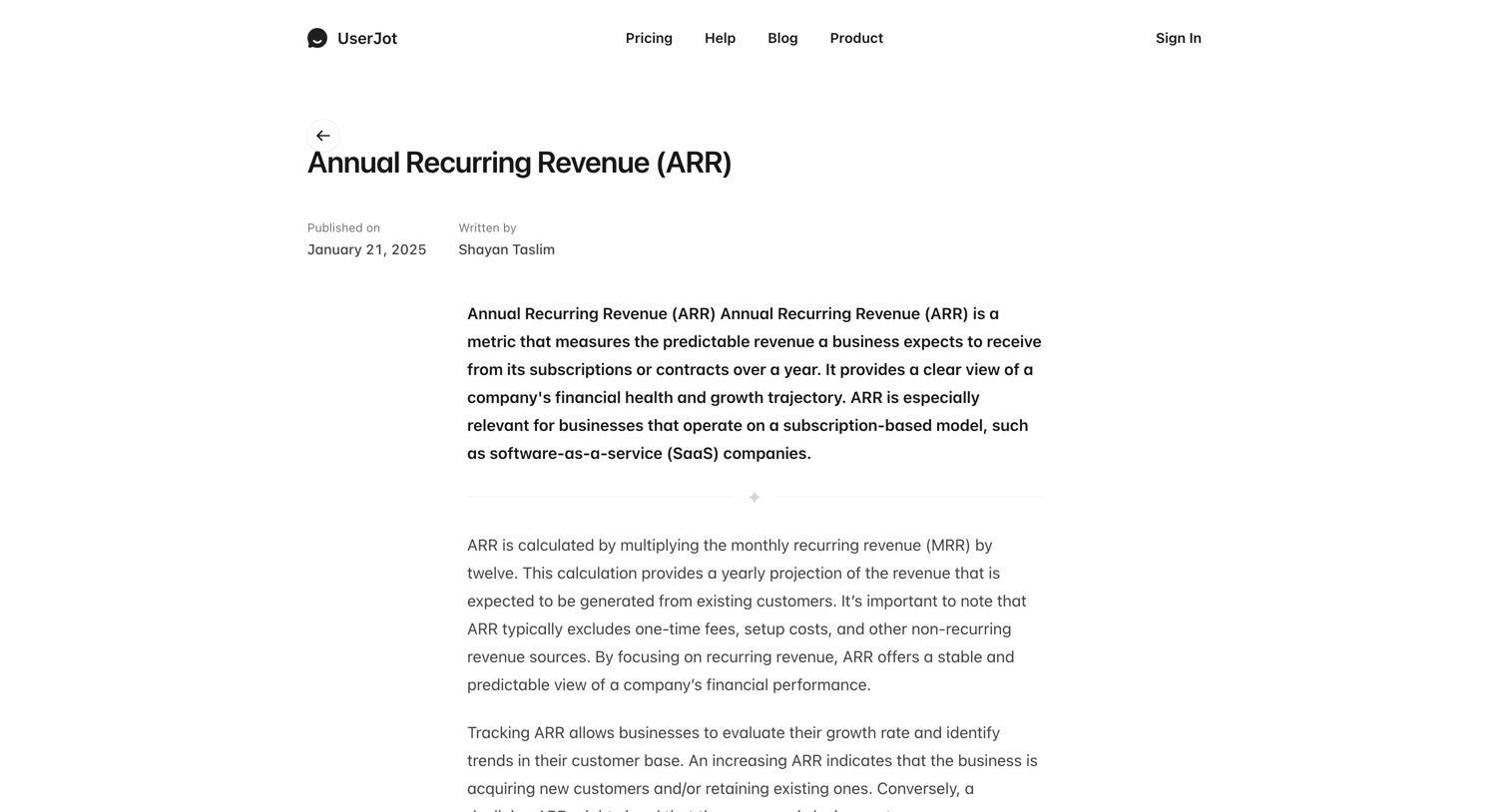Viewport: 1509px width, 812px height.
Task: Click the 'Written by' label
Action: coord(487,227)
